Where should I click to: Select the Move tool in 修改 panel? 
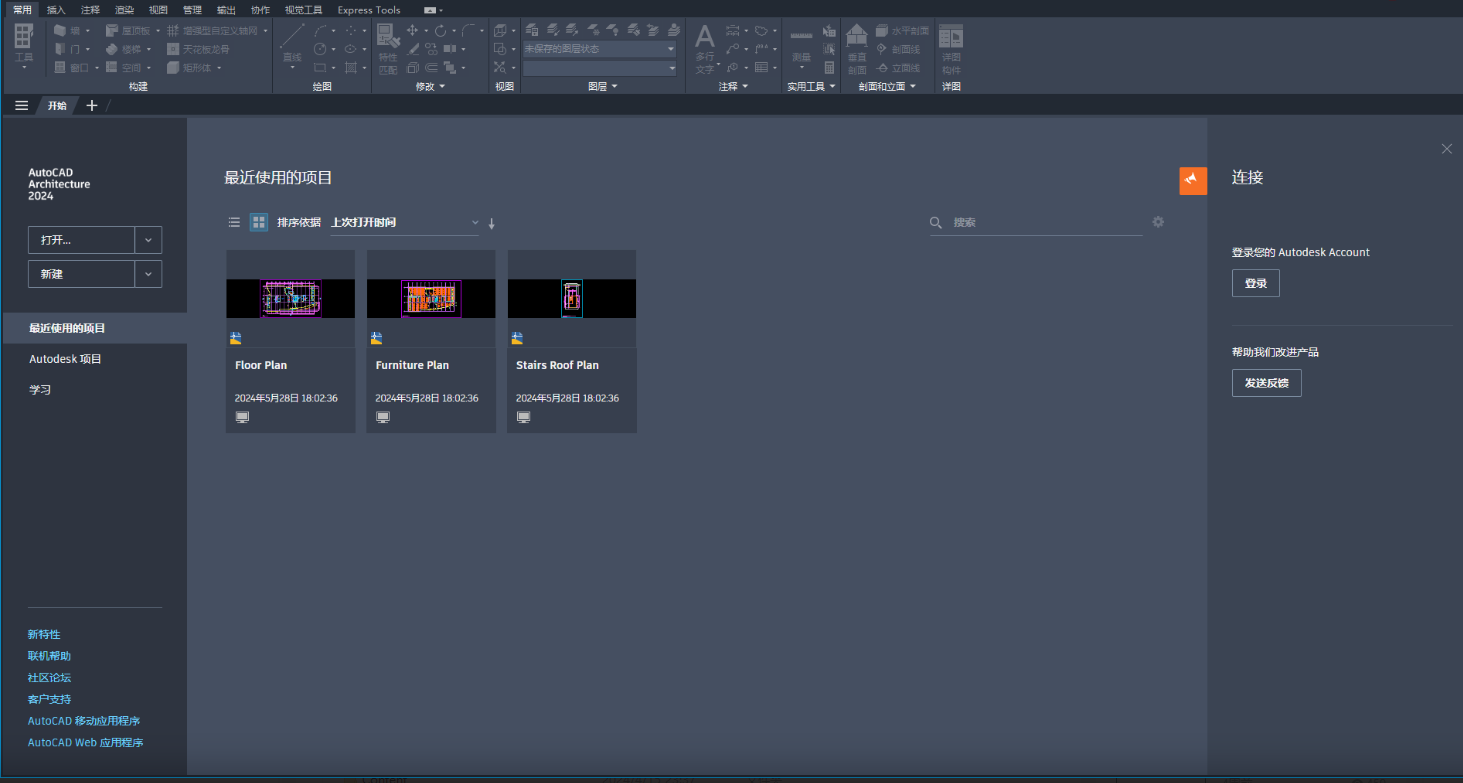click(x=412, y=30)
